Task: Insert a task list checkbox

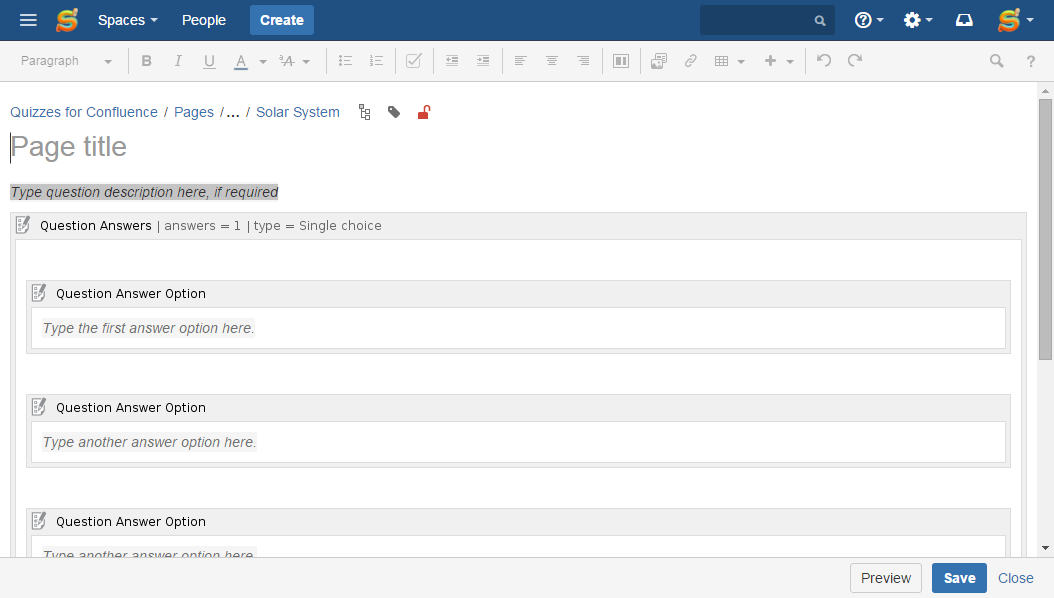Action: (413, 61)
